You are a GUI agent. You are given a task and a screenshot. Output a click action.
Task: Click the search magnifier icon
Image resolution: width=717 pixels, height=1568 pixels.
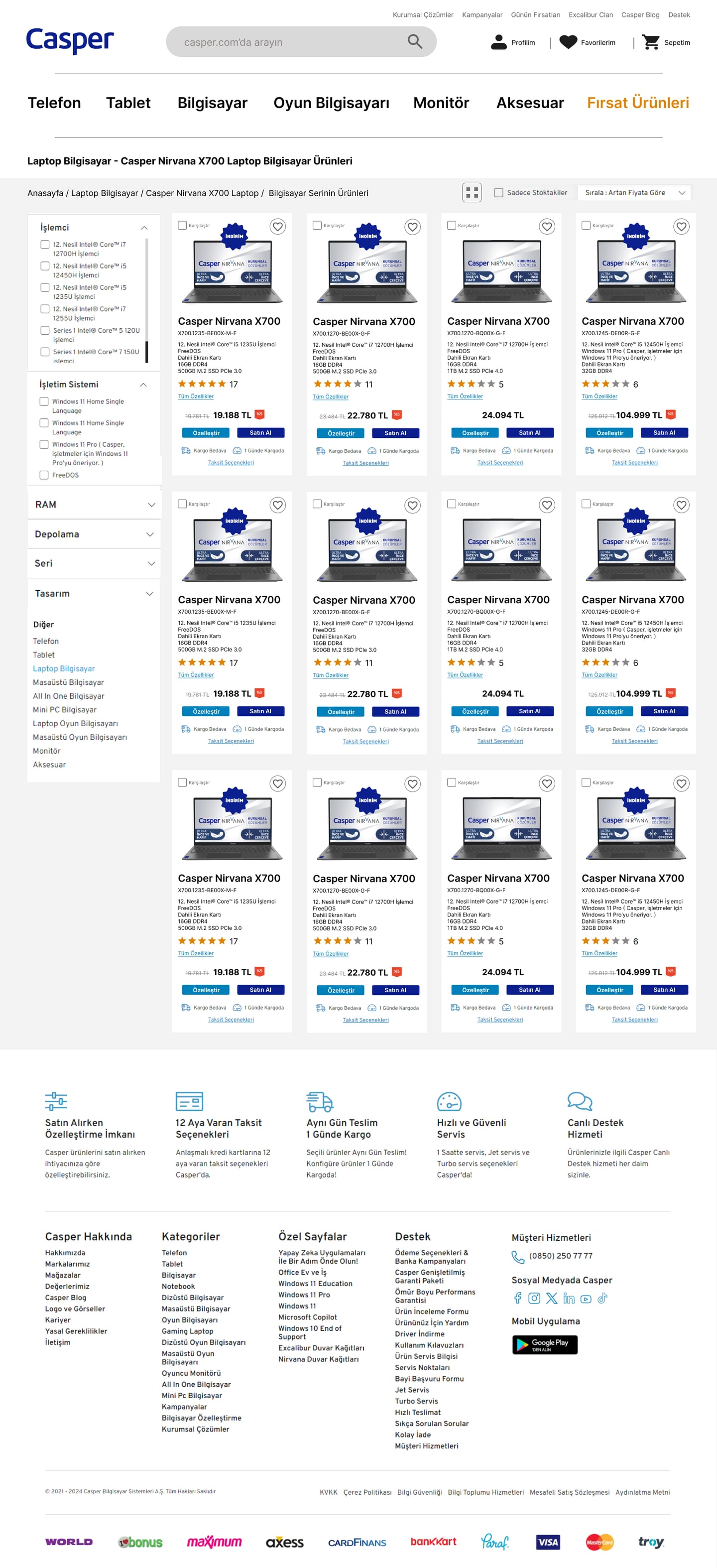coord(414,41)
